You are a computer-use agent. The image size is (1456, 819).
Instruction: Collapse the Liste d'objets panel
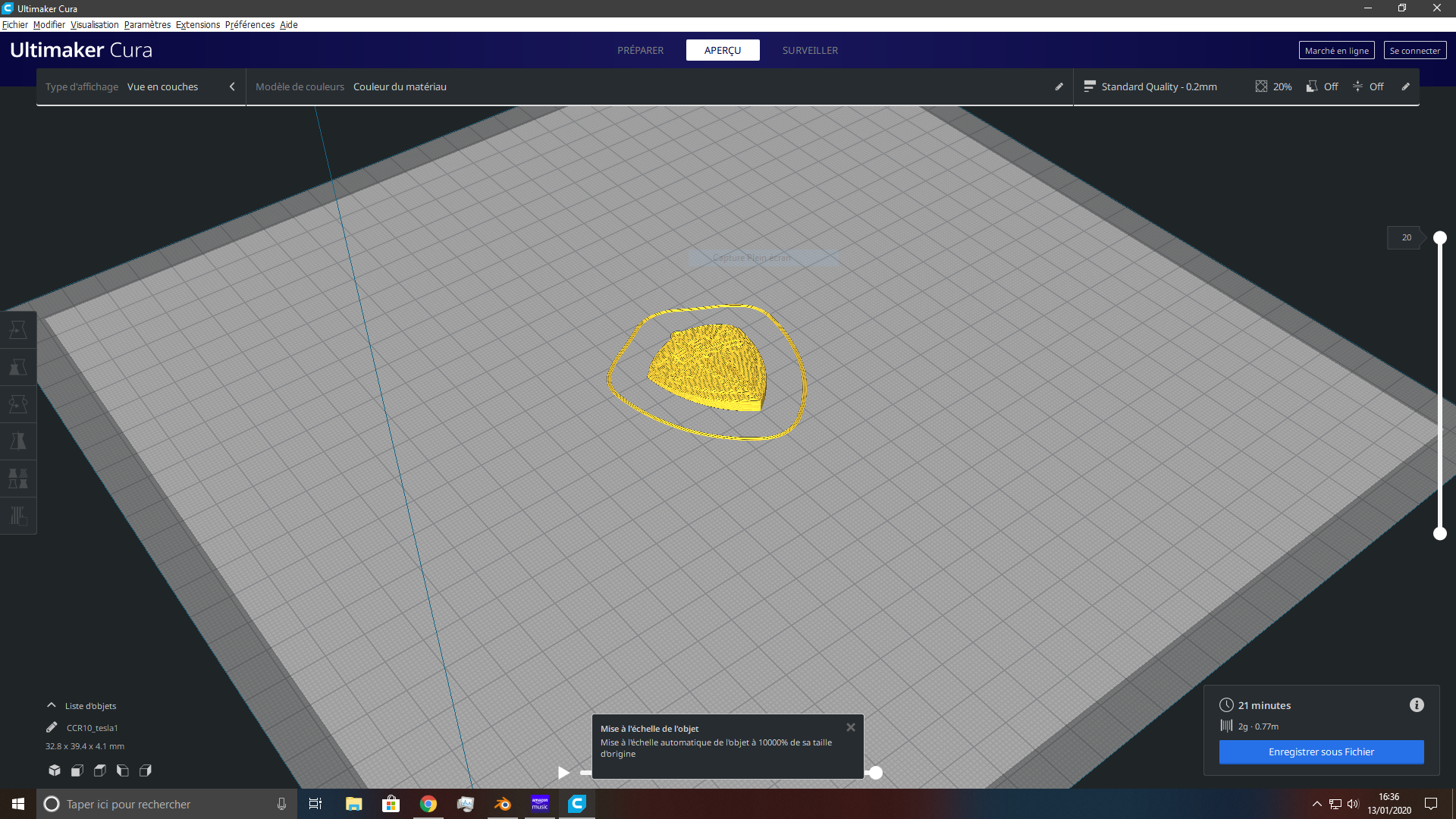click(52, 705)
